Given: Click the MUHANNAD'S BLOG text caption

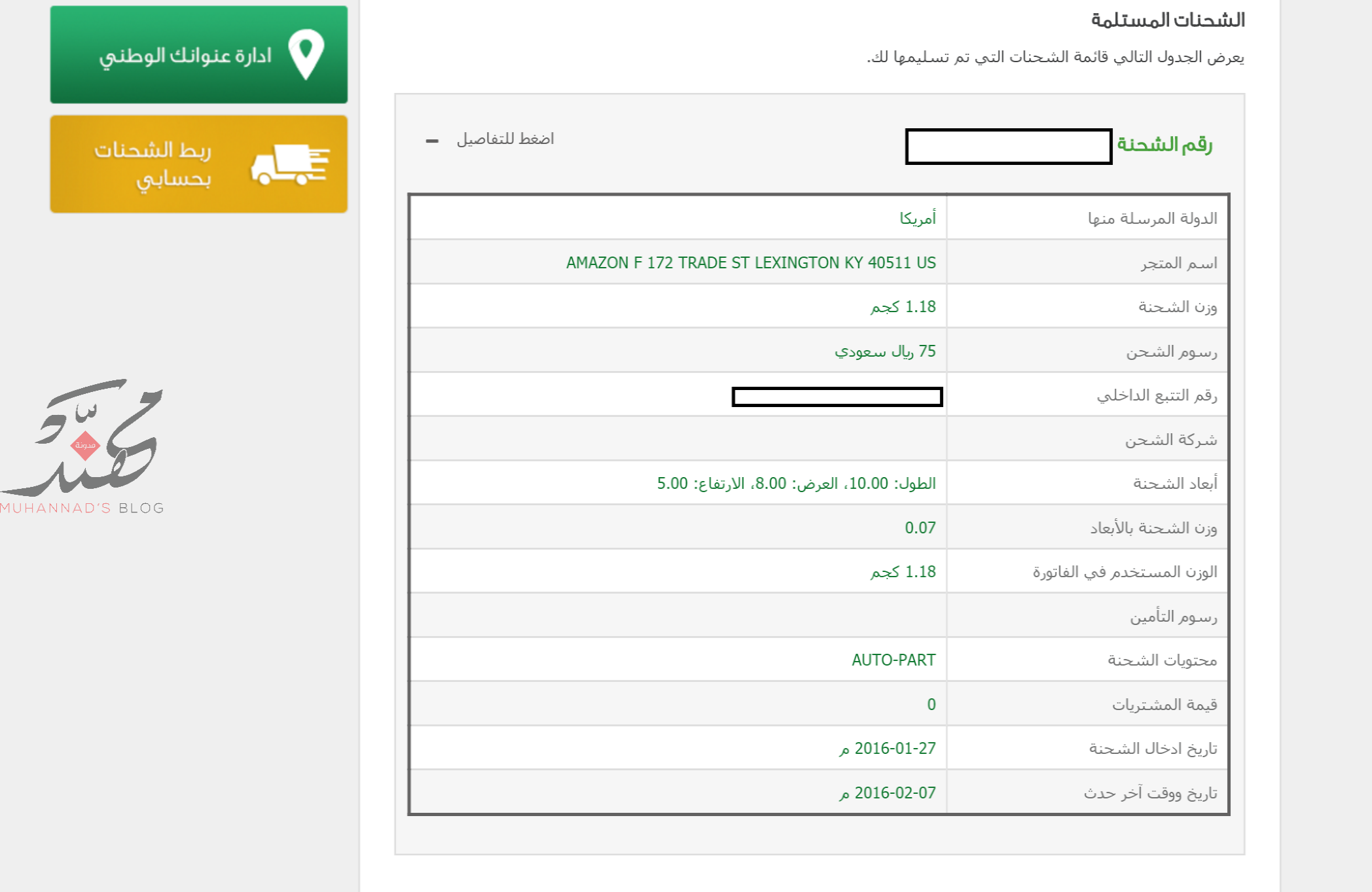Looking at the screenshot, I should coord(82,508).
